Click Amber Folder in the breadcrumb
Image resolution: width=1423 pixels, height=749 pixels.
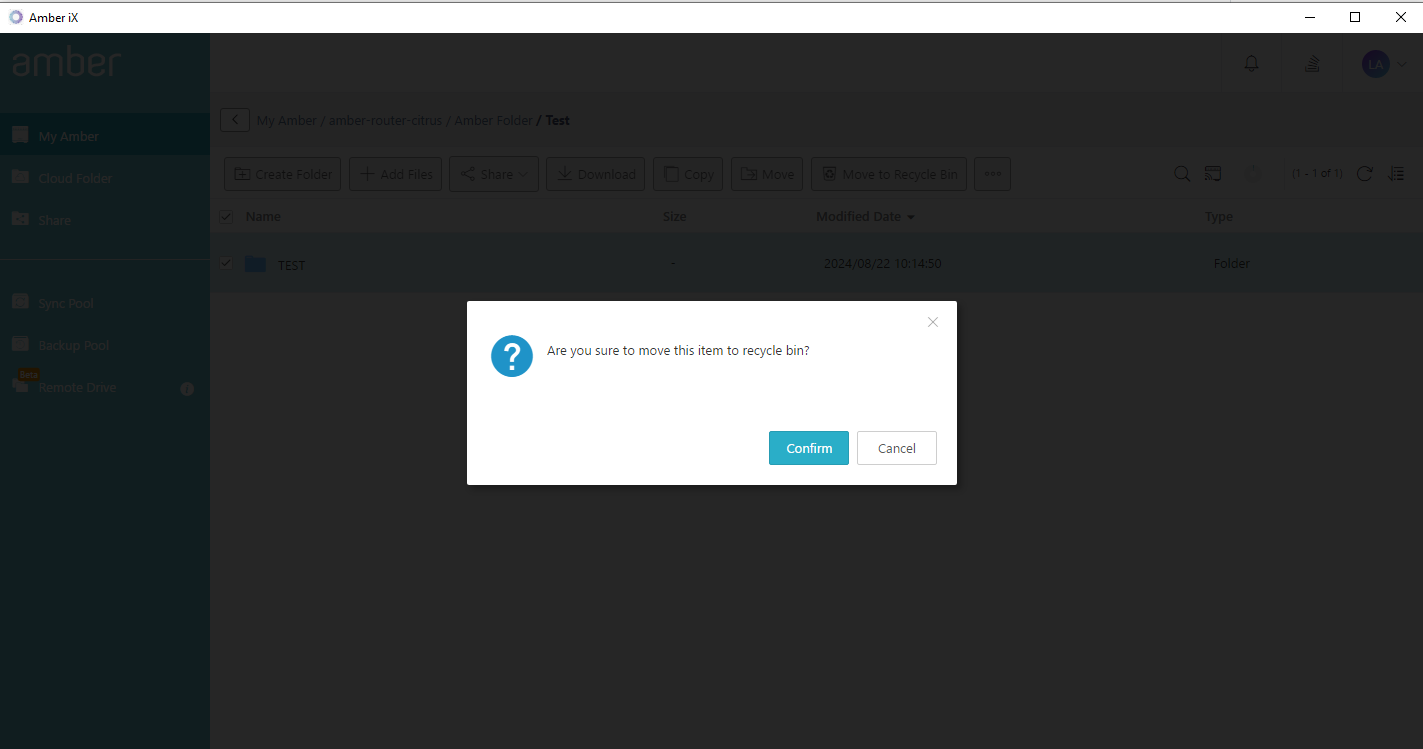(x=493, y=120)
